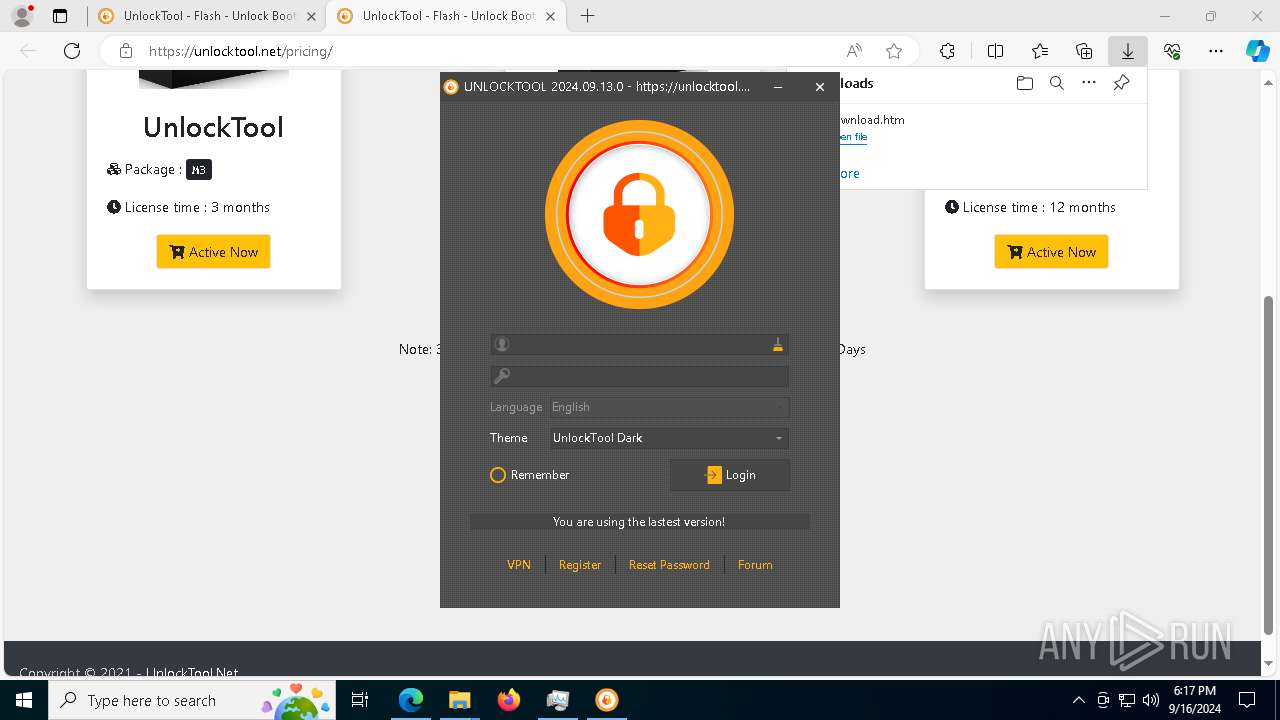Open the browser Extensions icon
The width and height of the screenshot is (1280, 720).
coord(947,51)
